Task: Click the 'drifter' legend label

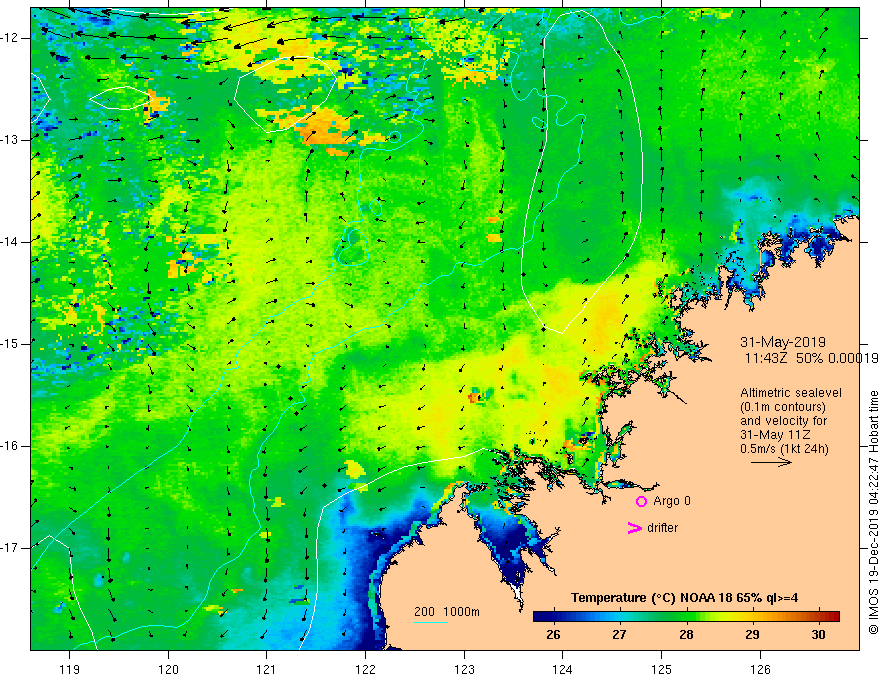Action: (x=662, y=528)
